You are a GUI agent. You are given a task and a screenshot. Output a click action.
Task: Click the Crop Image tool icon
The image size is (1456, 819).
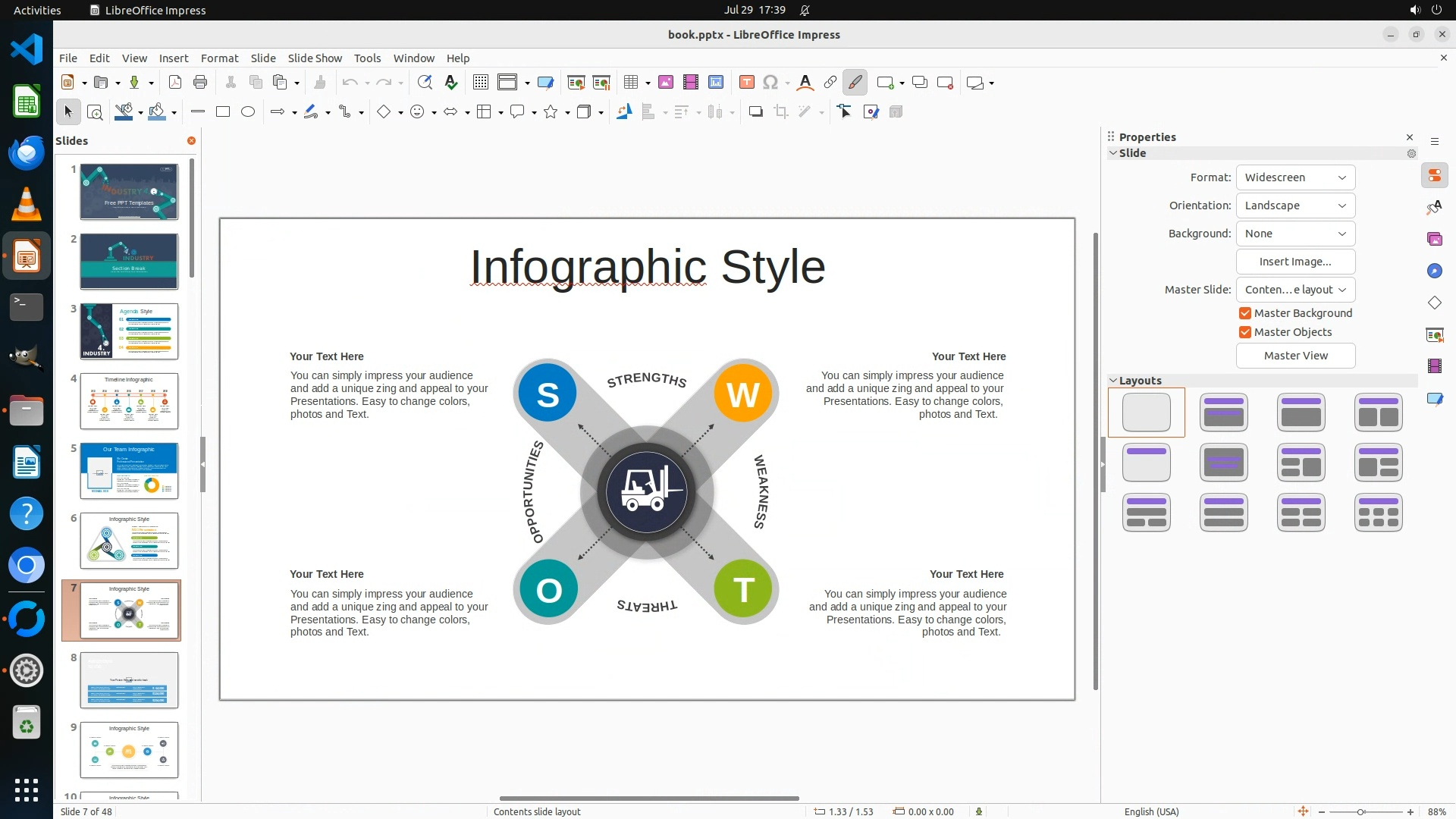(781, 112)
